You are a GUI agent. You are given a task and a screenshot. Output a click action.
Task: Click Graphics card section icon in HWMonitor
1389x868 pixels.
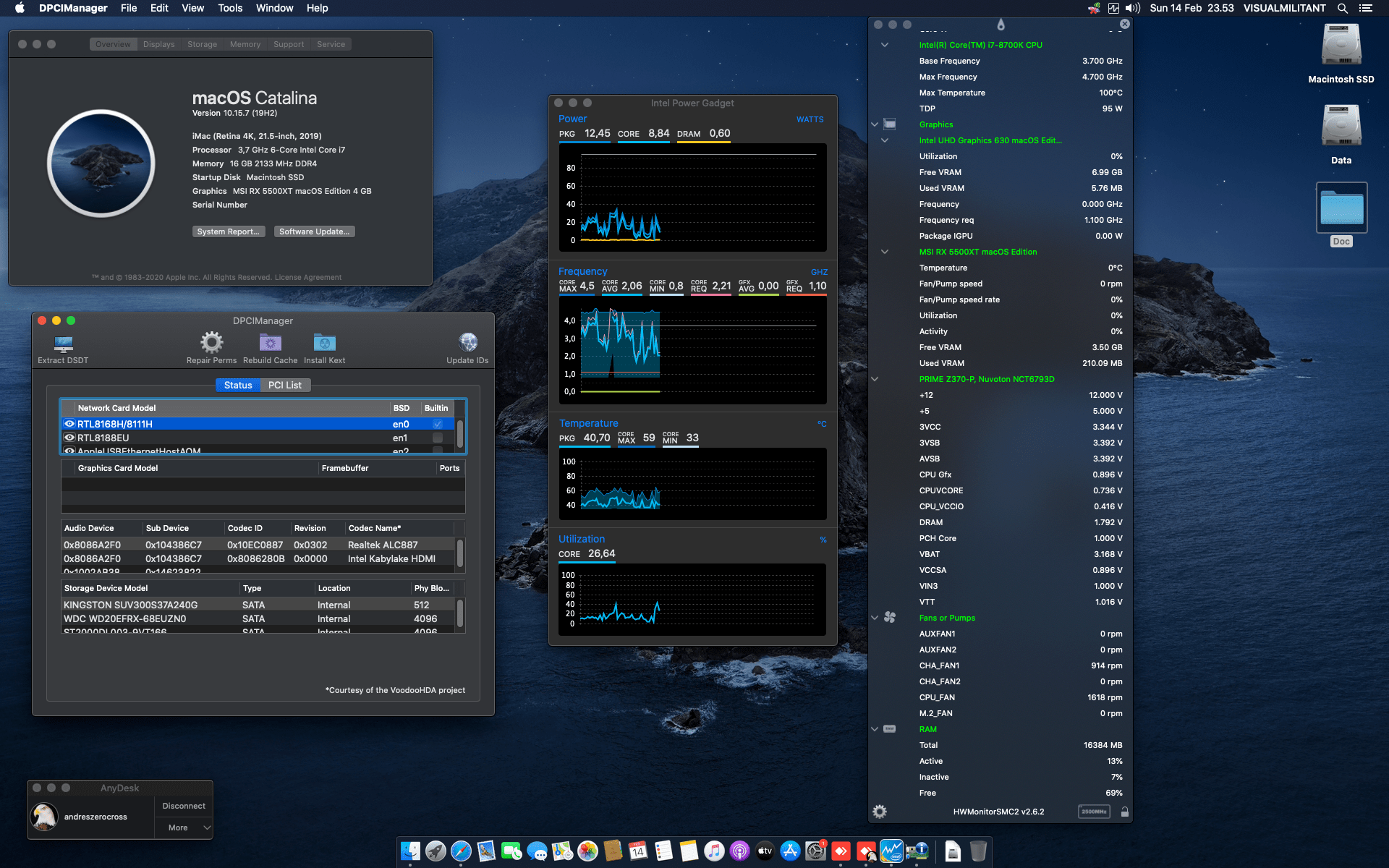coord(890,124)
